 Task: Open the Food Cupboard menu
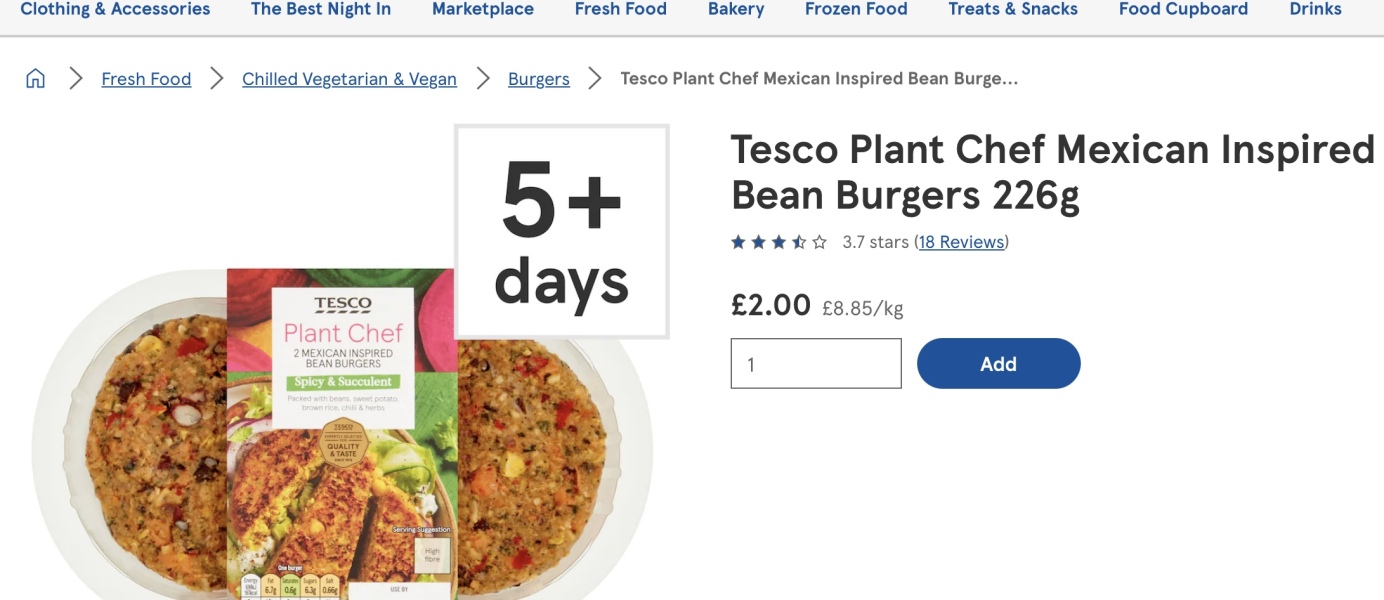click(1183, 10)
